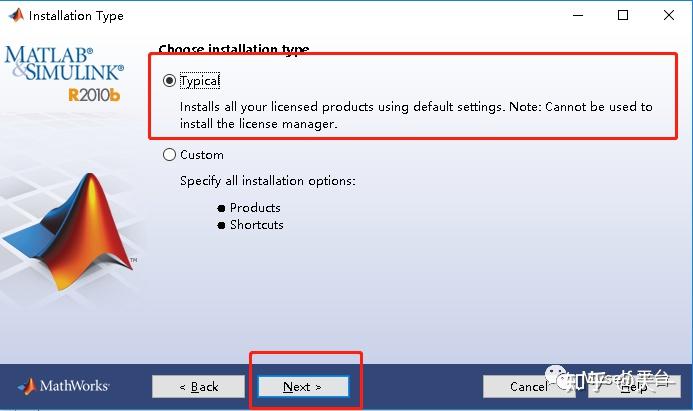The width and height of the screenshot is (693, 411).
Task: Minimize the Installation Type window
Action: 578,15
